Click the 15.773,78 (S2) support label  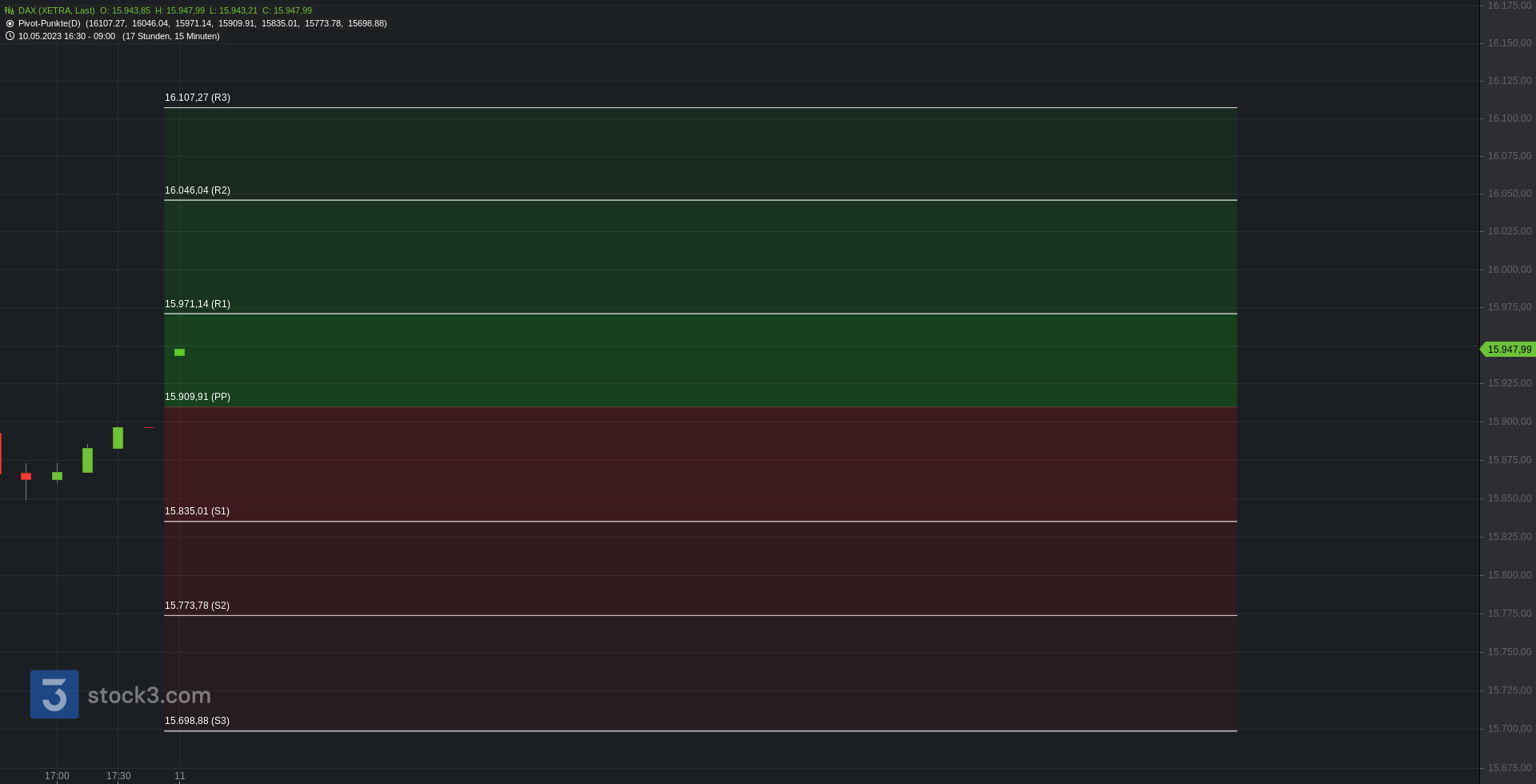tap(197, 606)
